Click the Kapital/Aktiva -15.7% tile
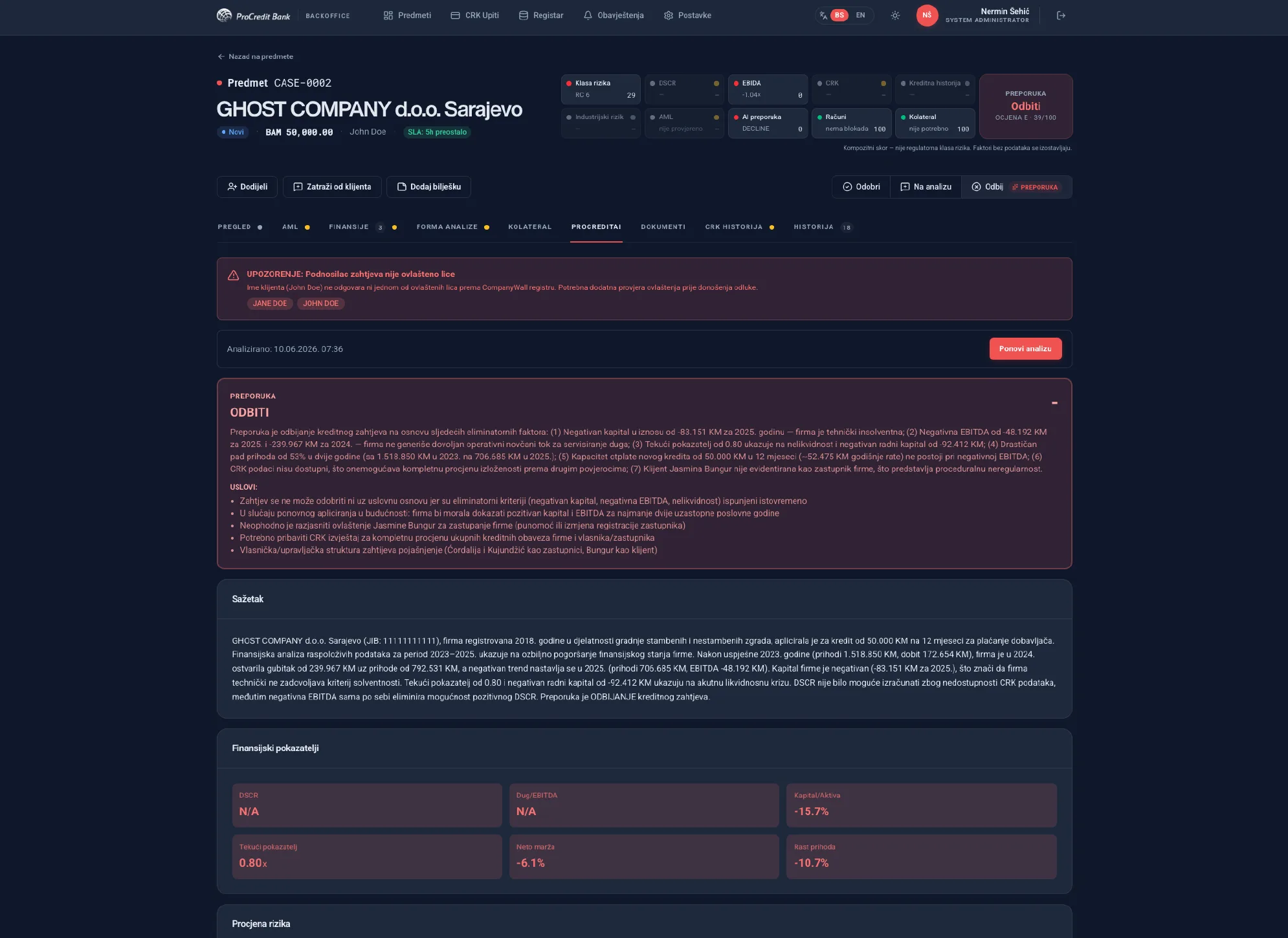Screen dimensions: 1288x938 (x=922, y=805)
